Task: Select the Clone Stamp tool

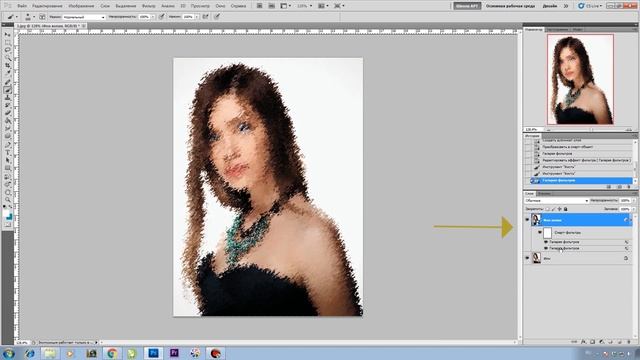Action: [8, 97]
